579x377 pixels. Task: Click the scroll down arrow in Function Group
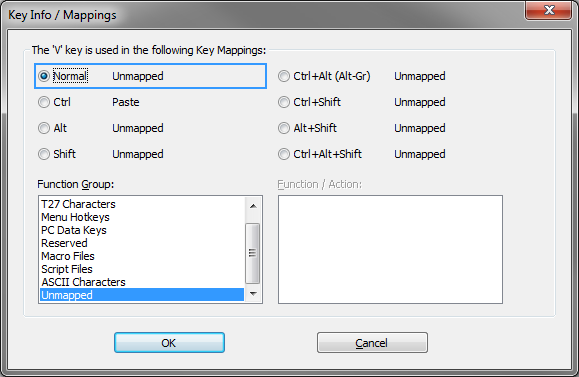click(253, 294)
